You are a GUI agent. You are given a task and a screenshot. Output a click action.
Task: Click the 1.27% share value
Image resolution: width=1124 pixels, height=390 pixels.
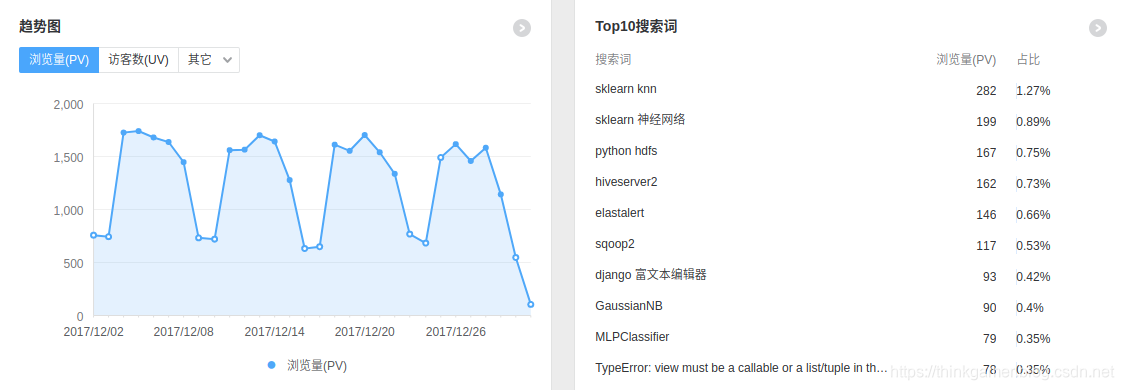pos(1033,91)
